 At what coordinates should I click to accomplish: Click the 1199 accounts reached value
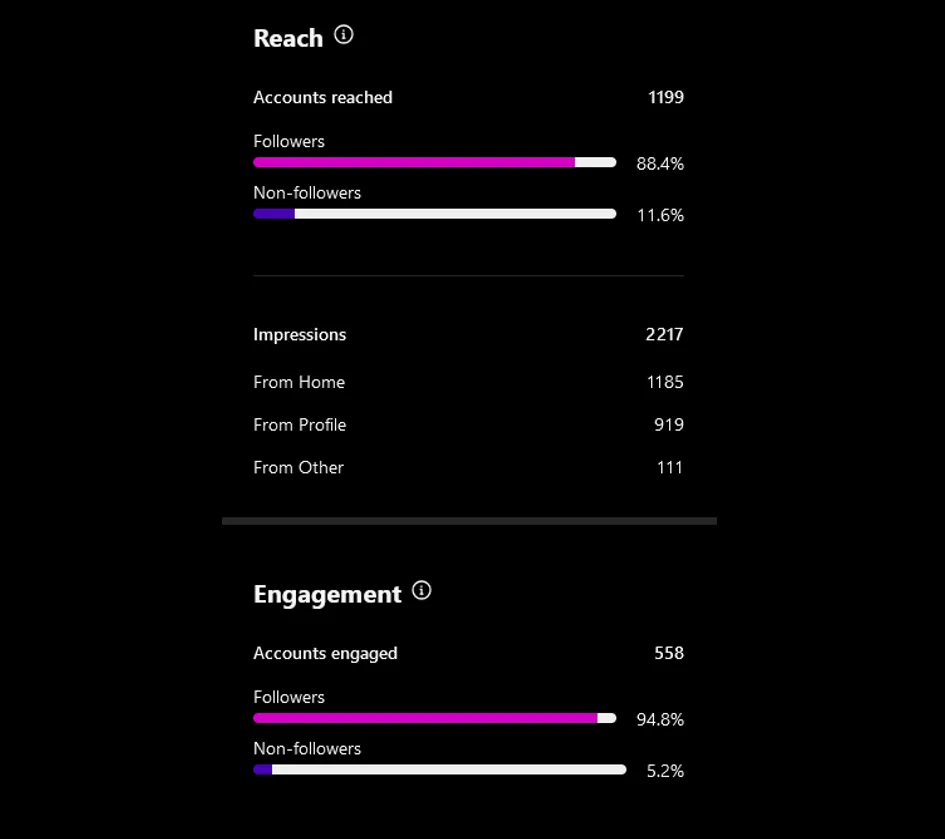[665, 97]
